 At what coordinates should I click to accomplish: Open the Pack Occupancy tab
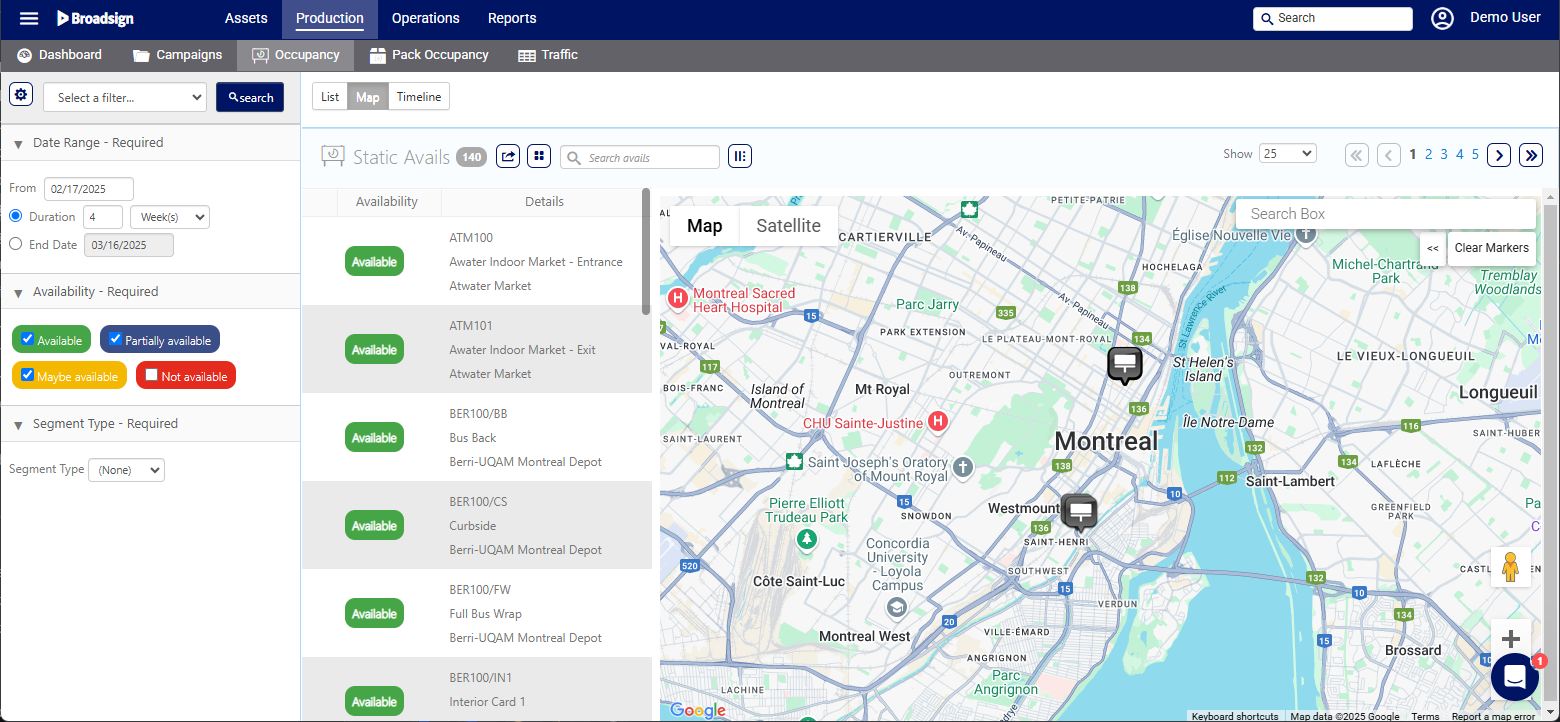coord(429,55)
